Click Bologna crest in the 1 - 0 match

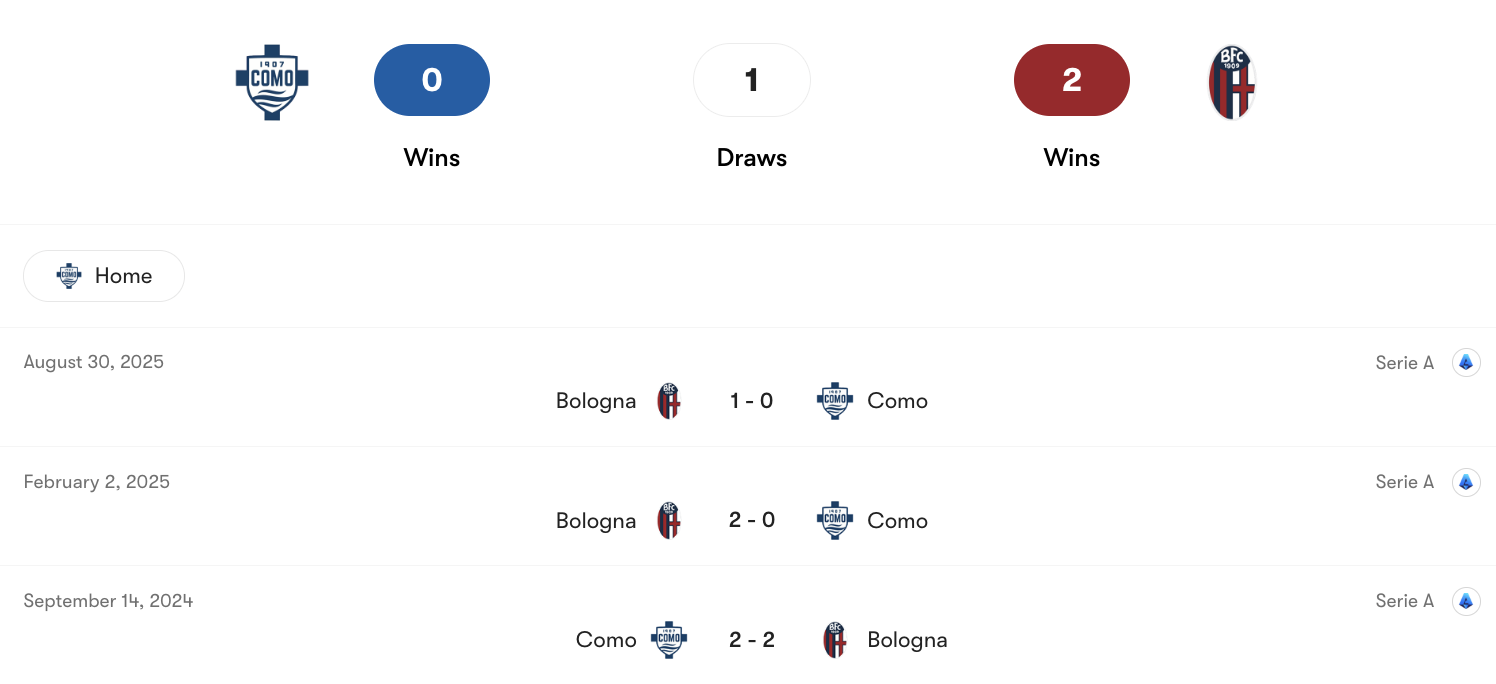[x=669, y=401]
